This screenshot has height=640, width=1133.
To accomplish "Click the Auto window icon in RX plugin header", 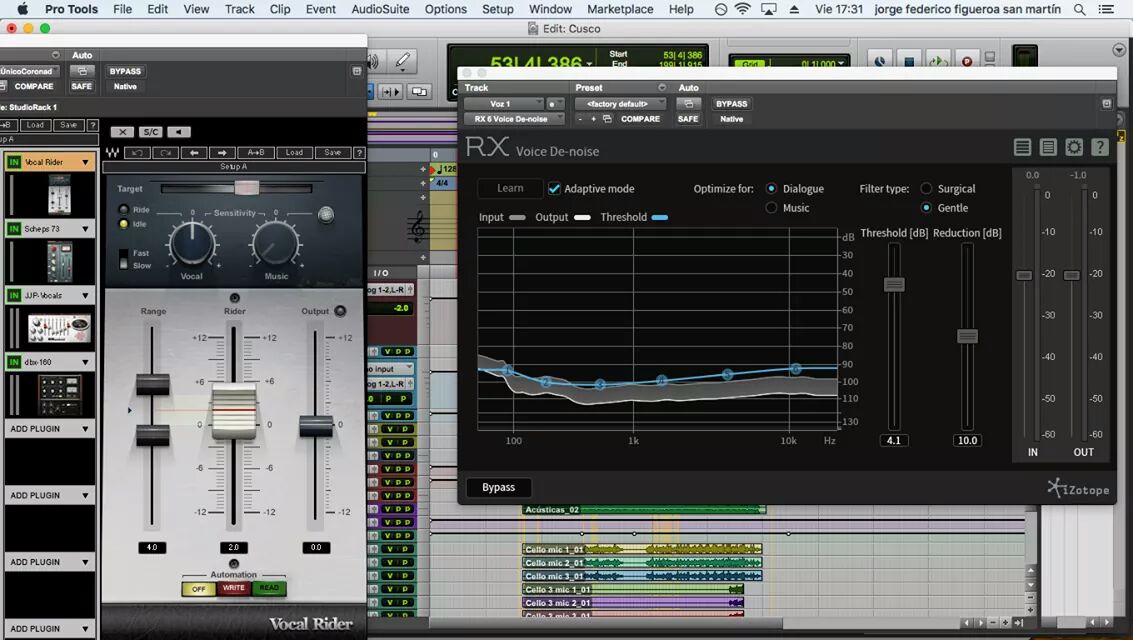I will pyautogui.click(x=688, y=103).
